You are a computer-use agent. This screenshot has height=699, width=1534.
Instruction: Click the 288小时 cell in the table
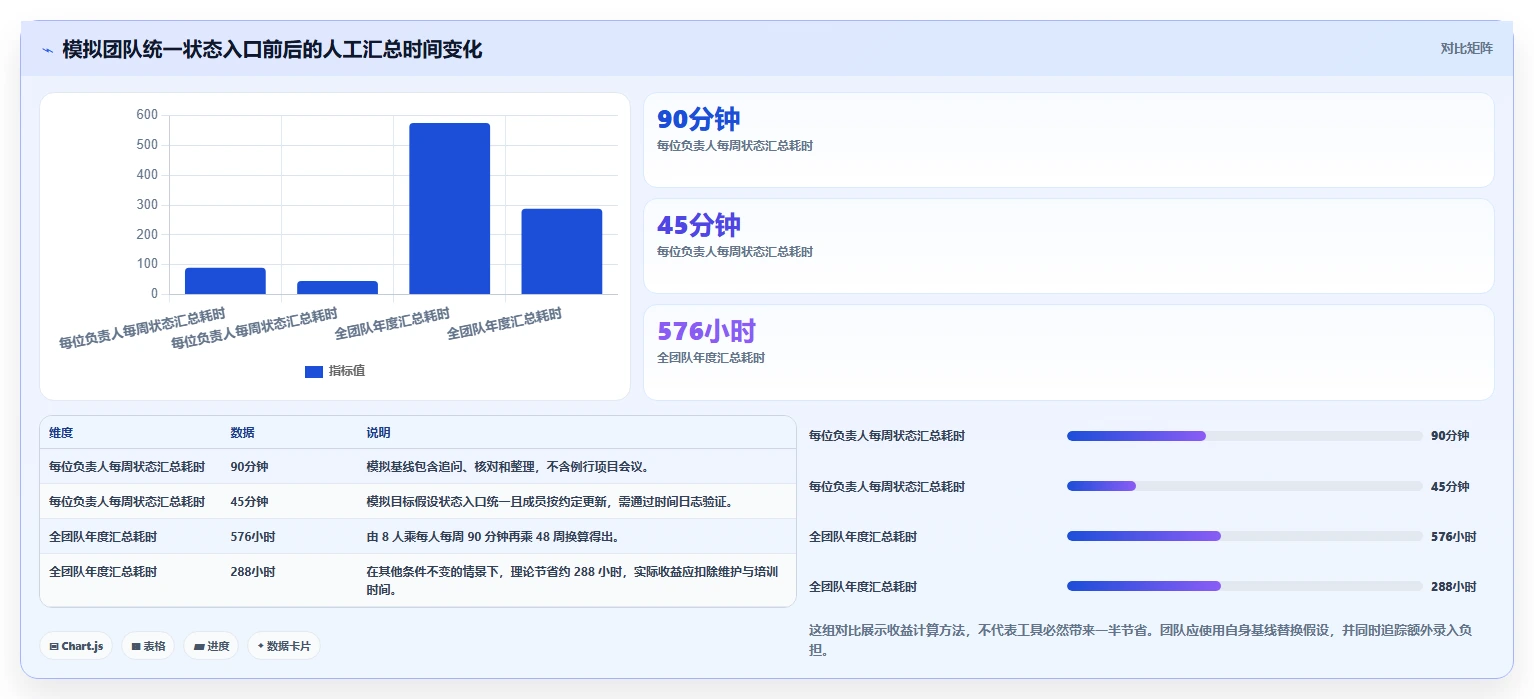pyautogui.click(x=252, y=572)
